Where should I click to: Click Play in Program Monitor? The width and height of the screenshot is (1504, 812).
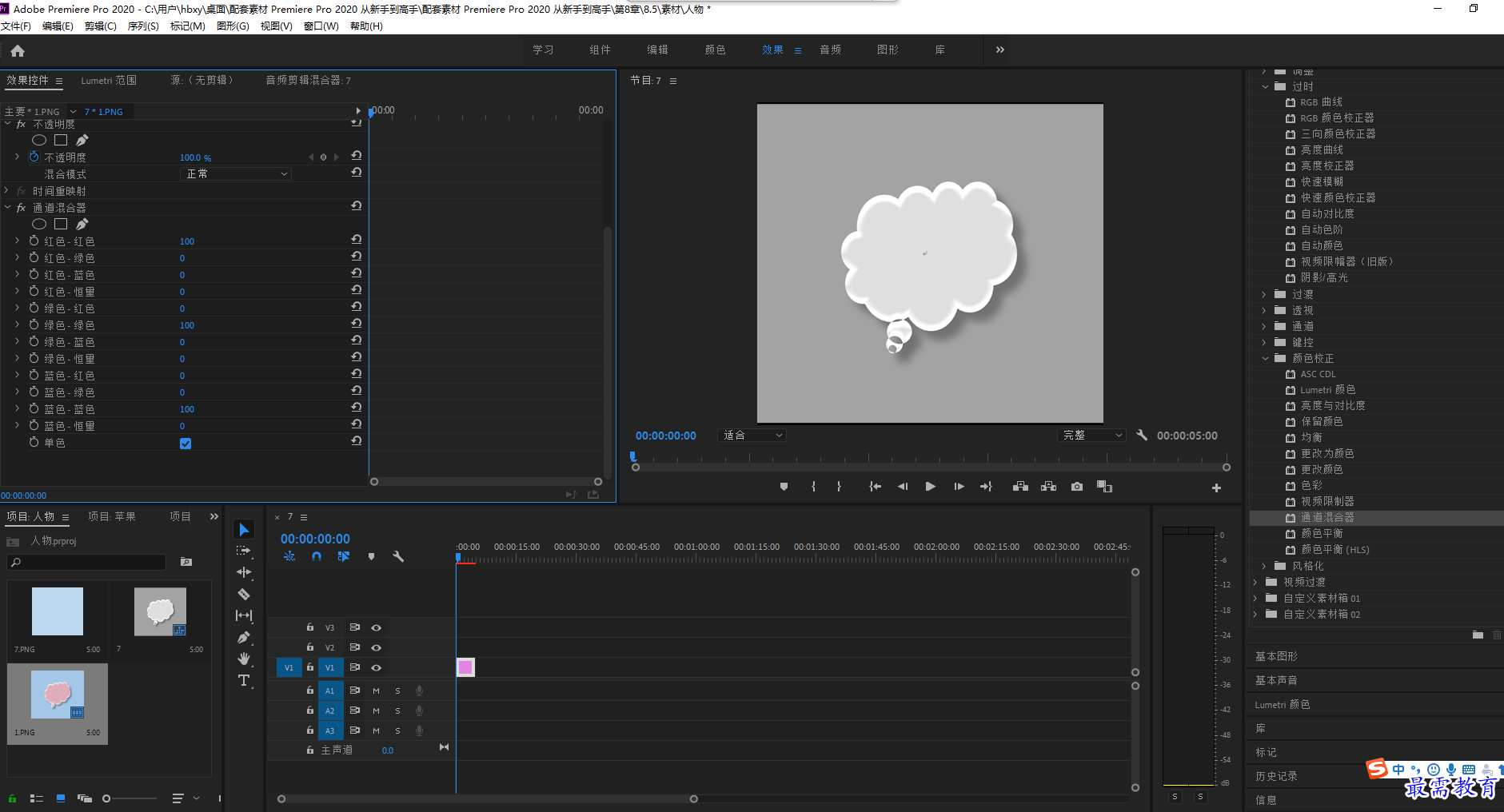930,487
